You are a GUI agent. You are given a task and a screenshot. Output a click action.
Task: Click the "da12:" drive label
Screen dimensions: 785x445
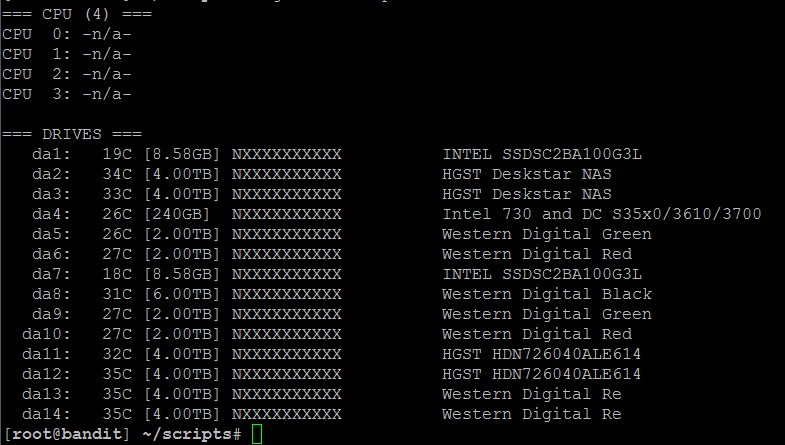coord(47,374)
